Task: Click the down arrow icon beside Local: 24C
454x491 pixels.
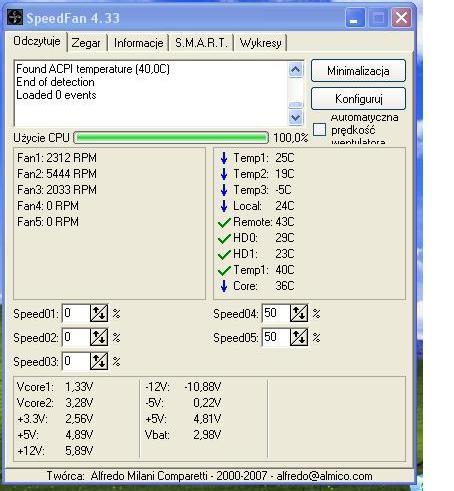Action: [x=224, y=206]
